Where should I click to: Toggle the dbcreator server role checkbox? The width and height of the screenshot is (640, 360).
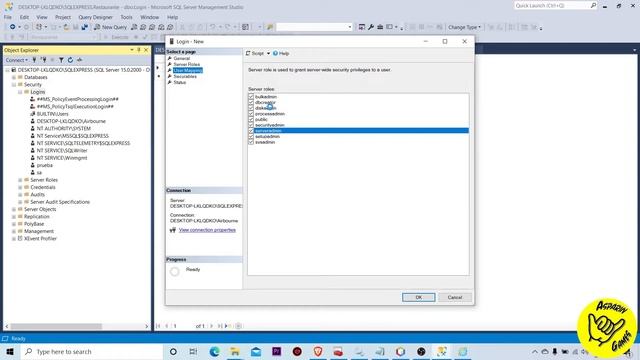251,102
